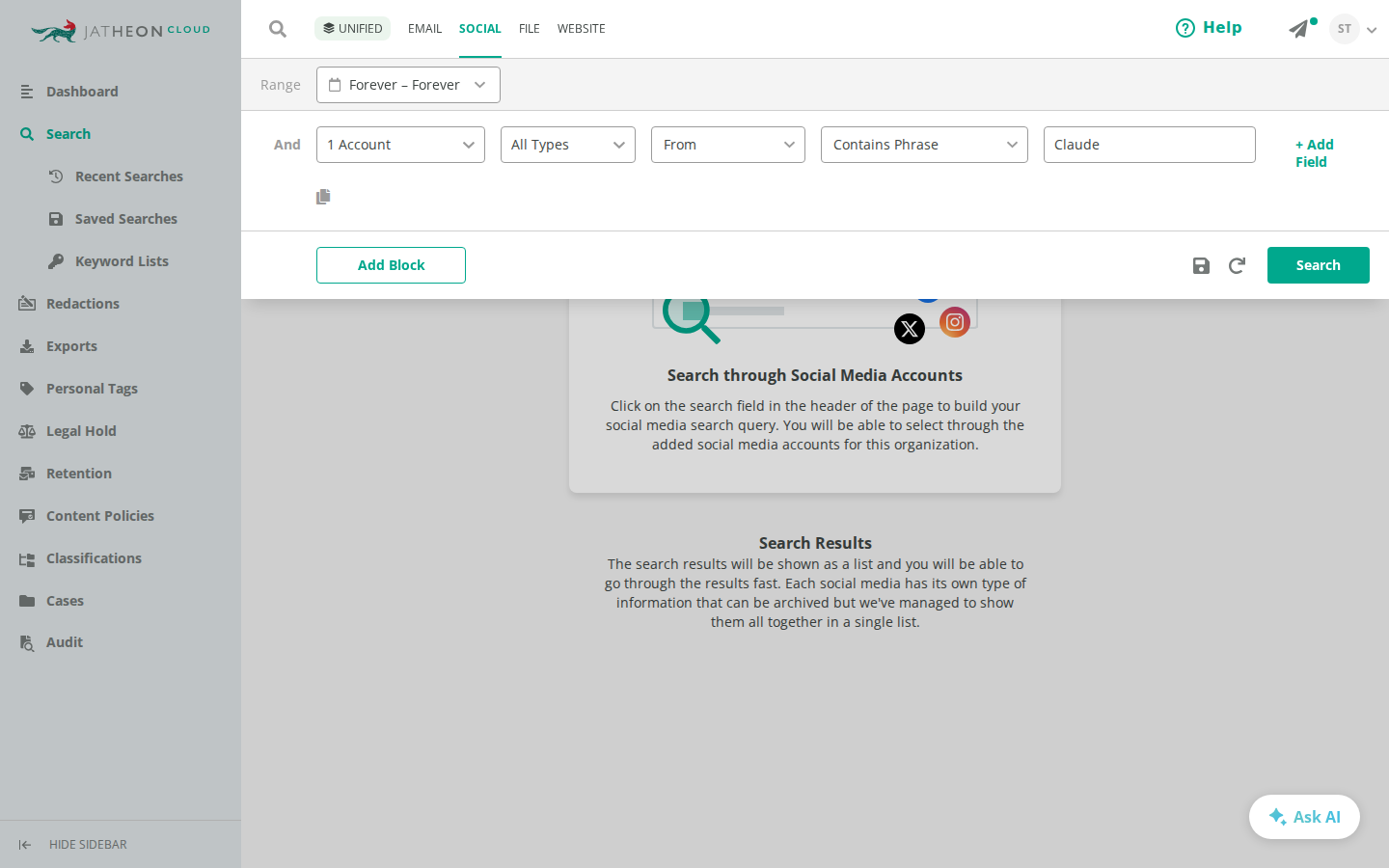Screen dimensions: 1389x868
Task: Click the search phrase input containing Claude
Action: [1149, 145]
